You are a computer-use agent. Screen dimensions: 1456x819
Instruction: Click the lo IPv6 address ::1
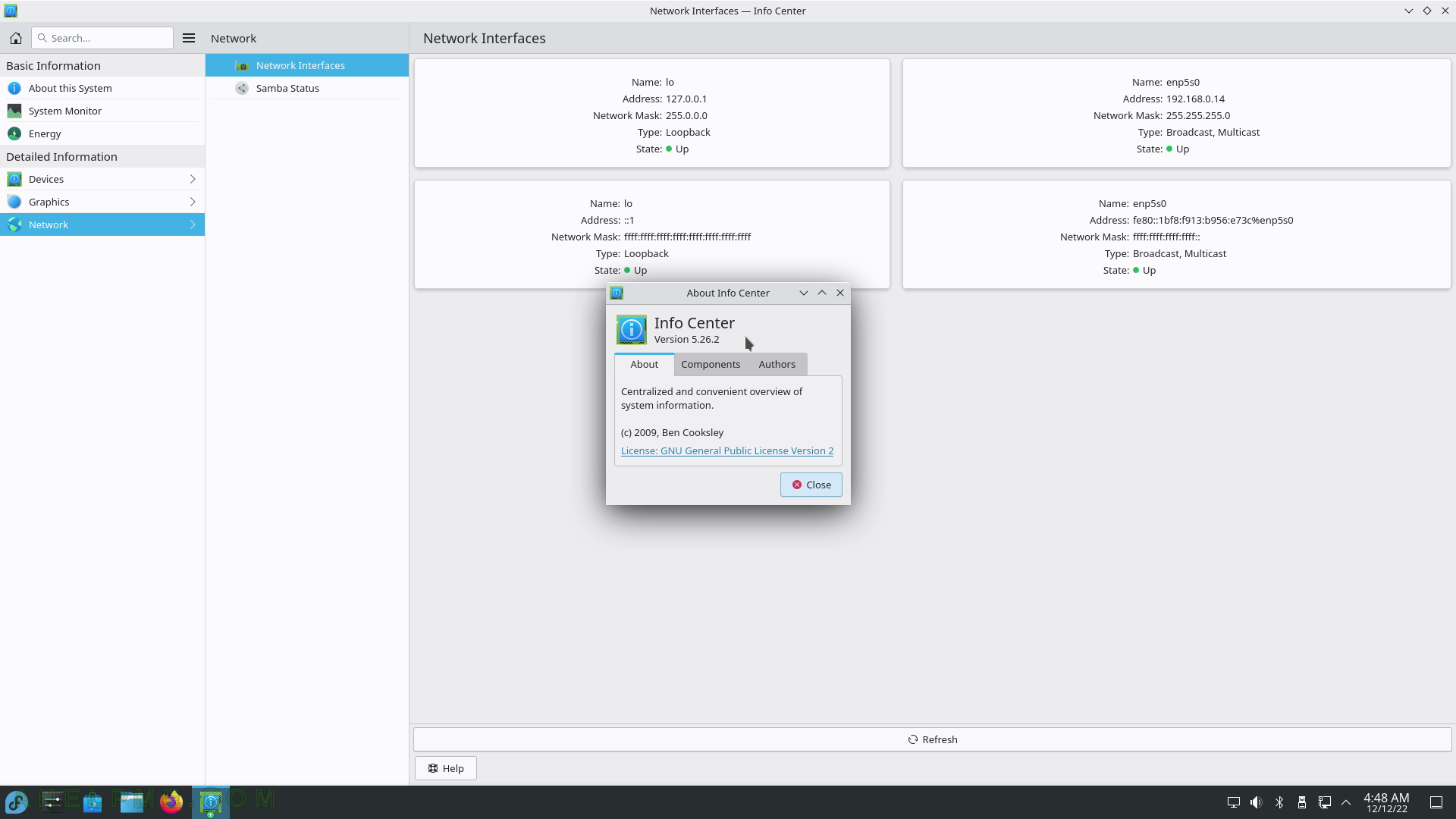click(x=629, y=220)
